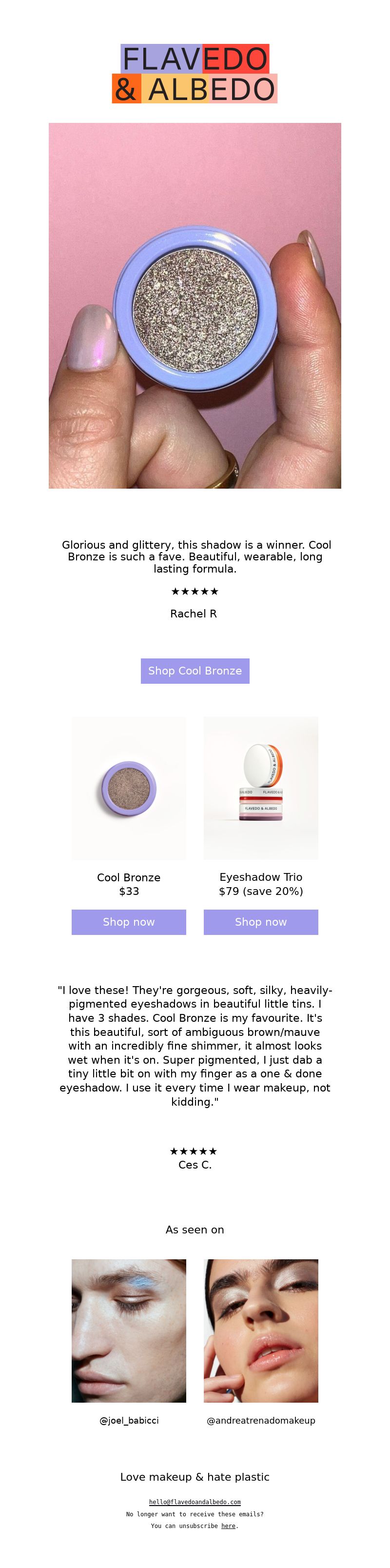Screen dimensions: 390x1568
Task: Click Shop now under Cool Bronze
Action: 129,922
